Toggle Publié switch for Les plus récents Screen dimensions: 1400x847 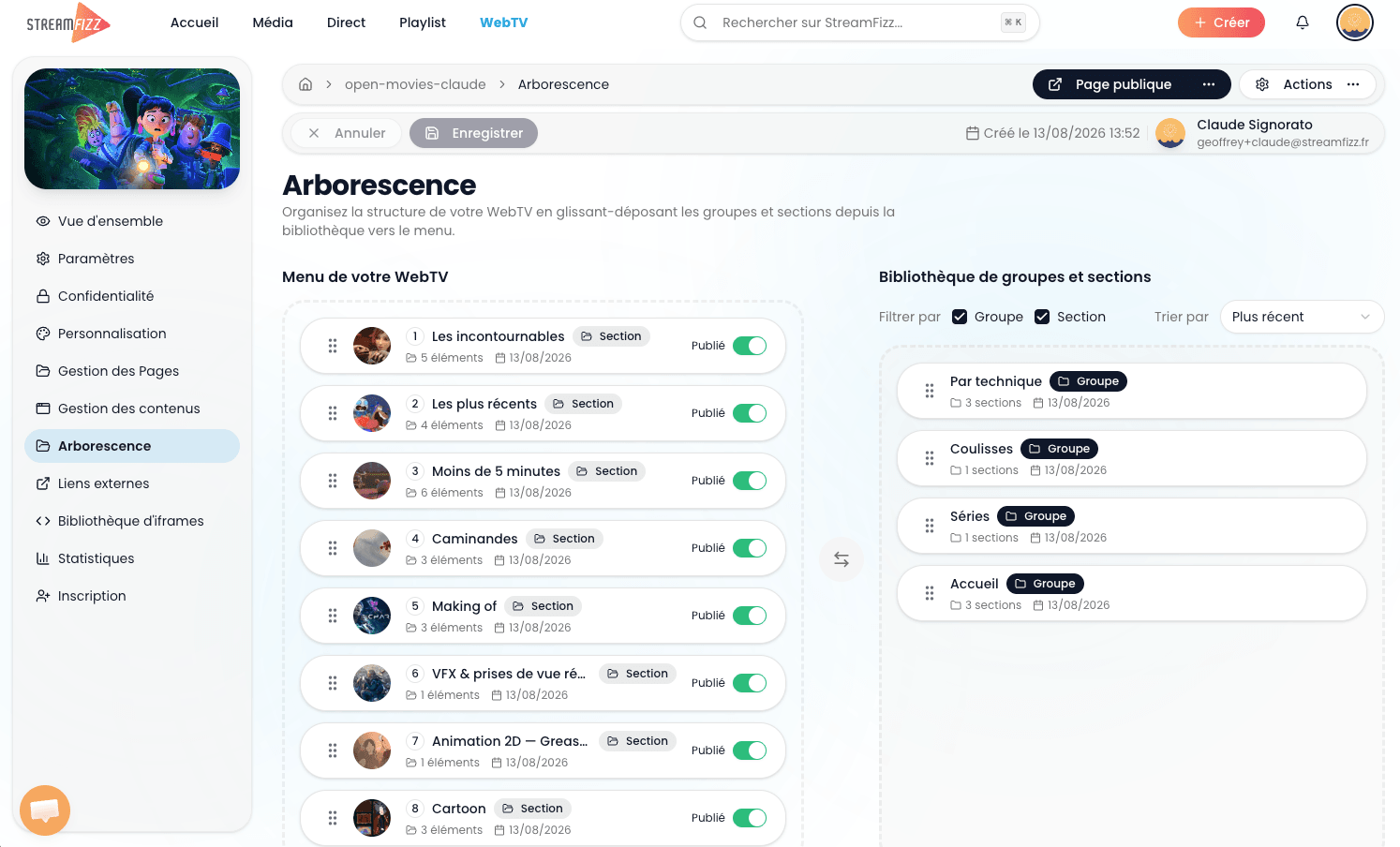tap(750, 413)
